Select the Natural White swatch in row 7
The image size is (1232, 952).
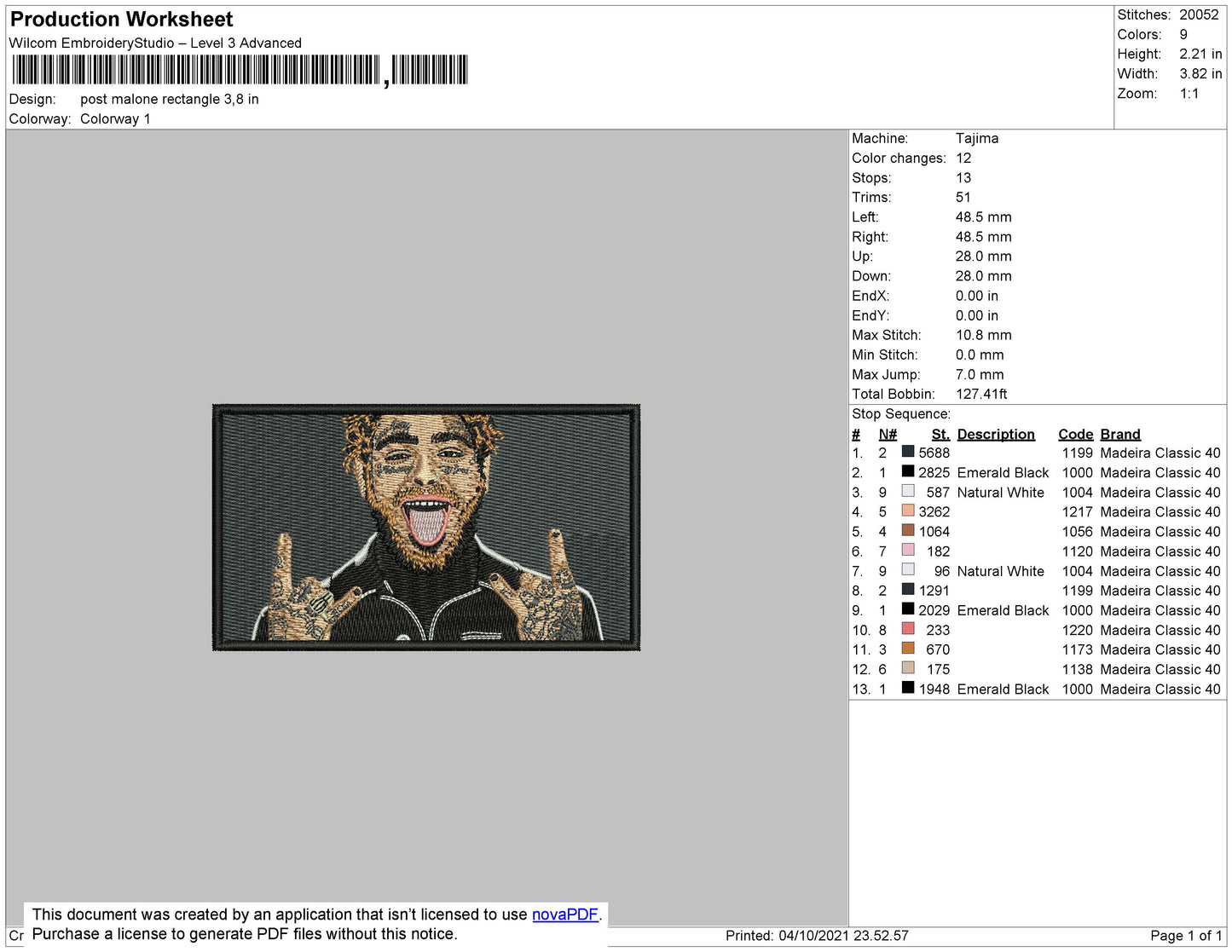(908, 569)
